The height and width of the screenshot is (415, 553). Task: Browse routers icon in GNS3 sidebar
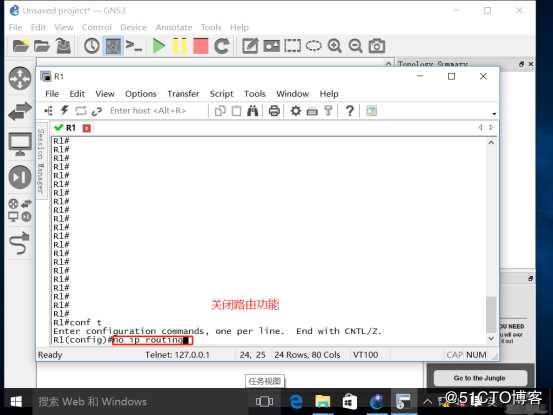pyautogui.click(x=20, y=78)
